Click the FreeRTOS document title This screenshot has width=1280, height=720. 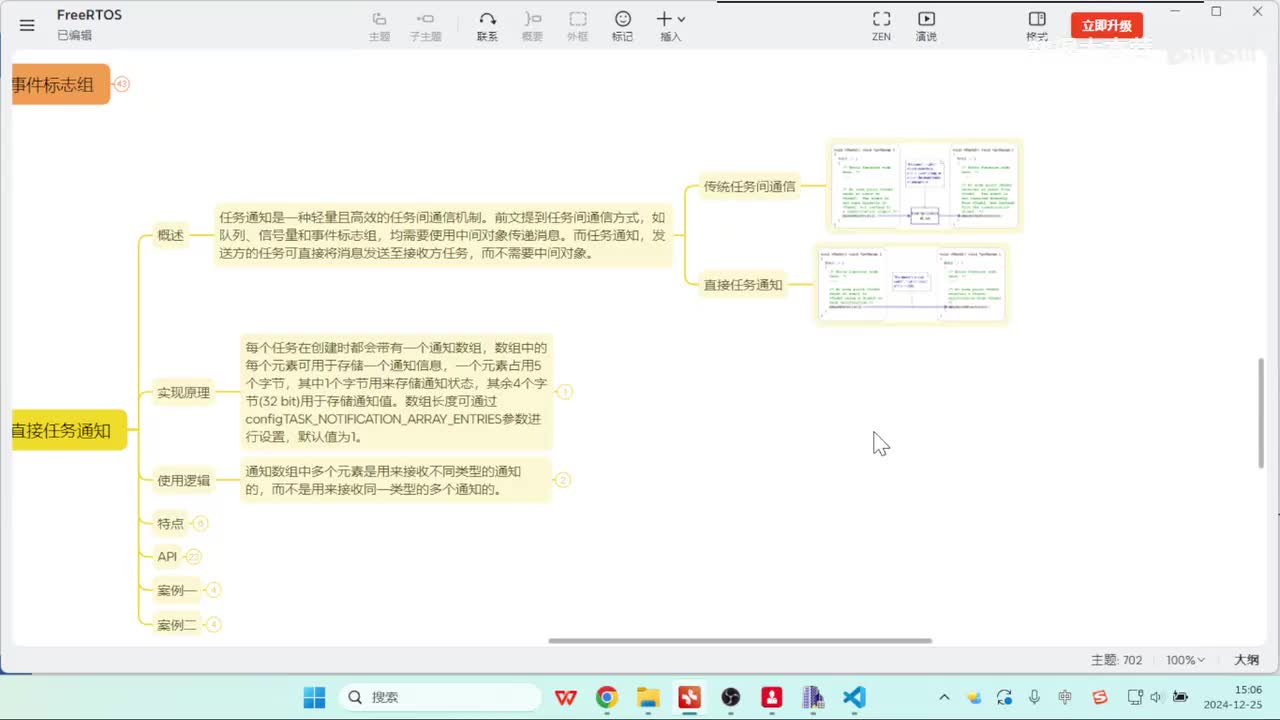(x=89, y=15)
